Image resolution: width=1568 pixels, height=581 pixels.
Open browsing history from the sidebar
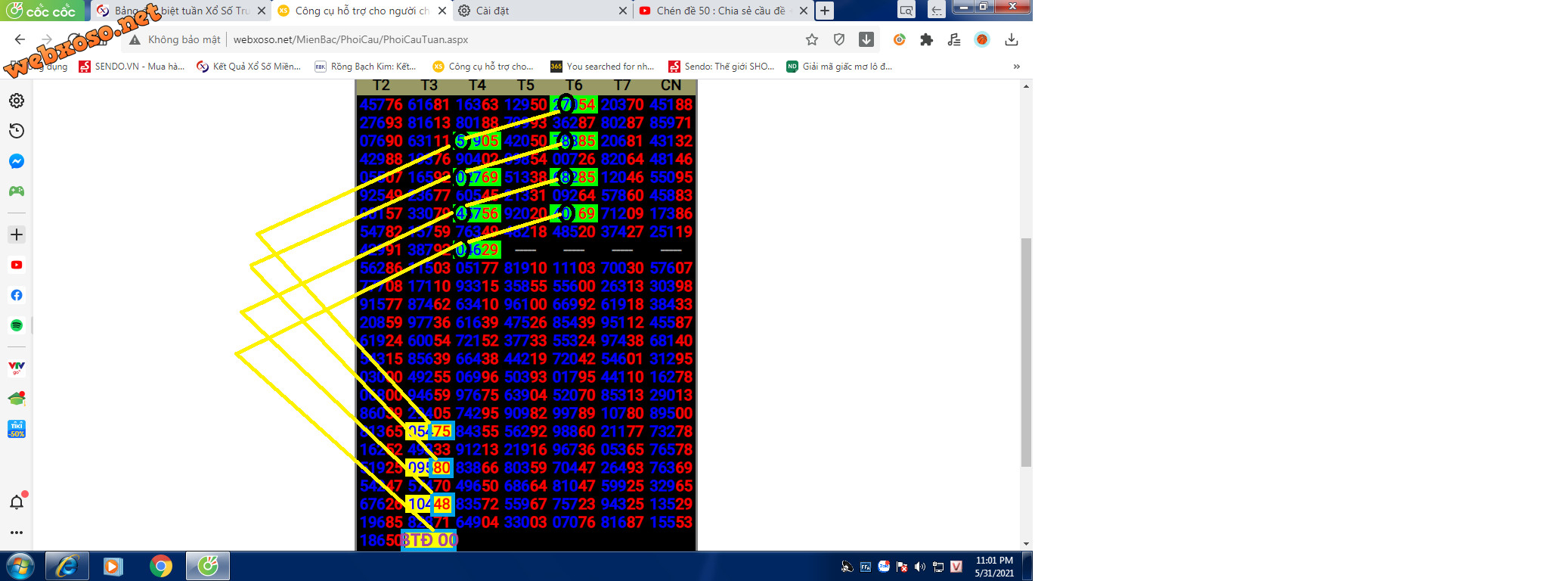tap(17, 131)
